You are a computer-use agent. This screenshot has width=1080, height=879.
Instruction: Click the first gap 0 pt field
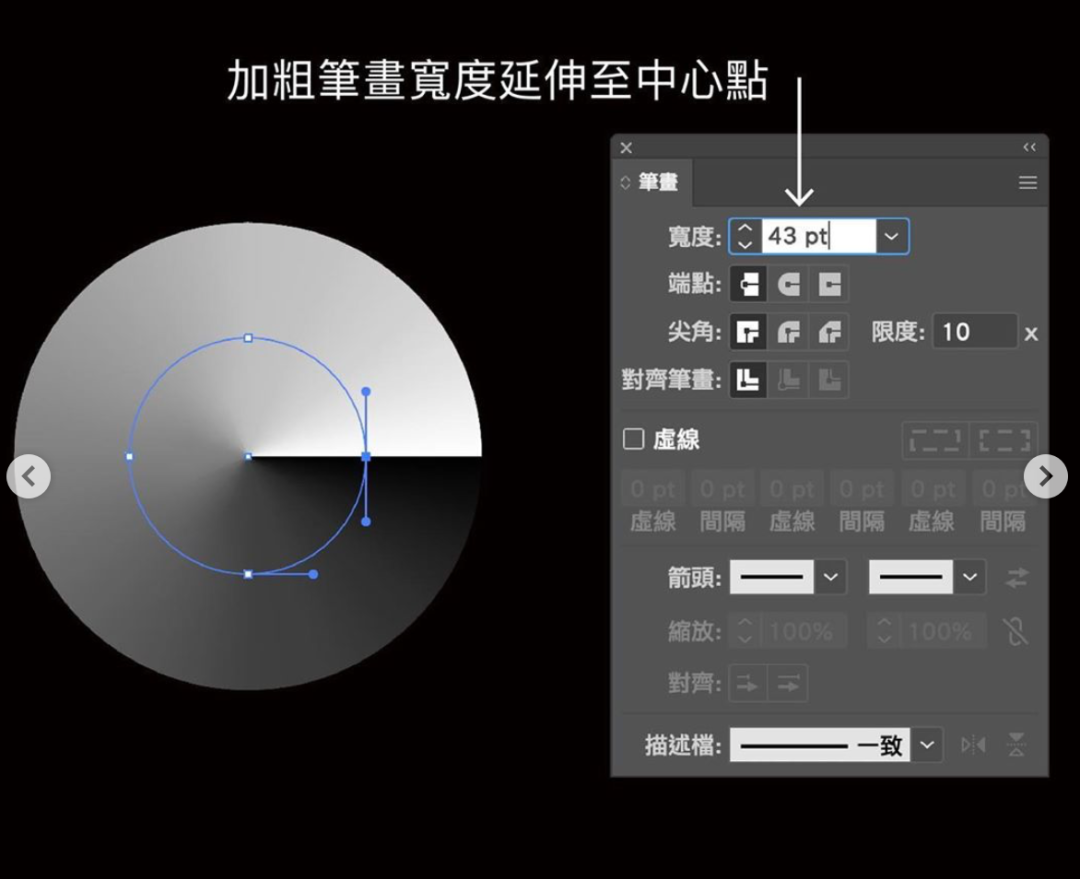click(723, 489)
